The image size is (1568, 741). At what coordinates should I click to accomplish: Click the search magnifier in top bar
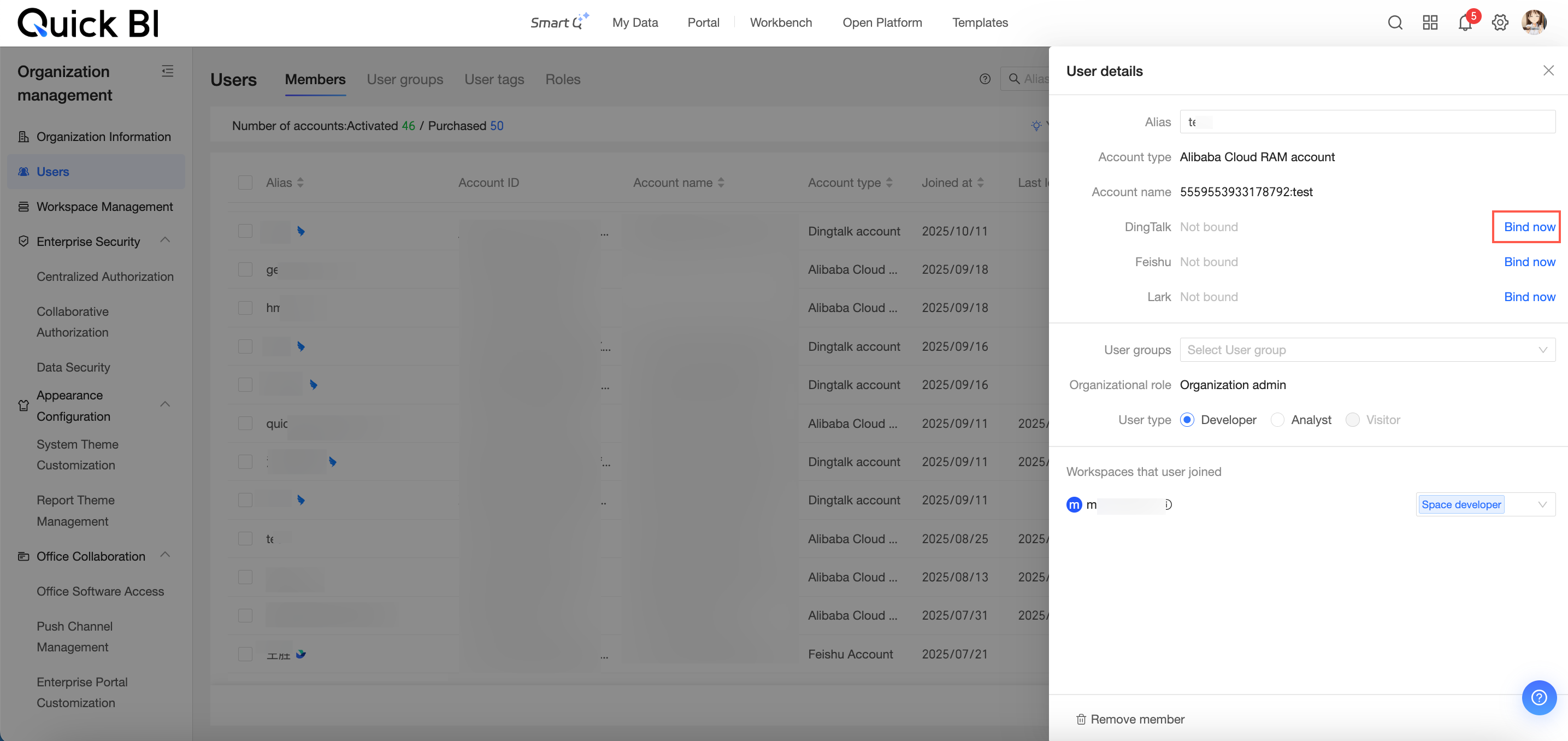(1394, 23)
